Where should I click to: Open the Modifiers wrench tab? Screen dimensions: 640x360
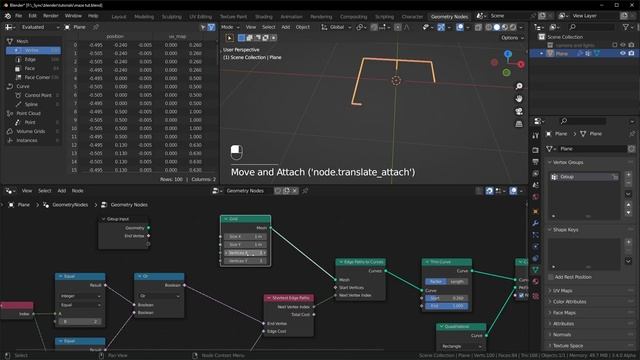(536, 223)
